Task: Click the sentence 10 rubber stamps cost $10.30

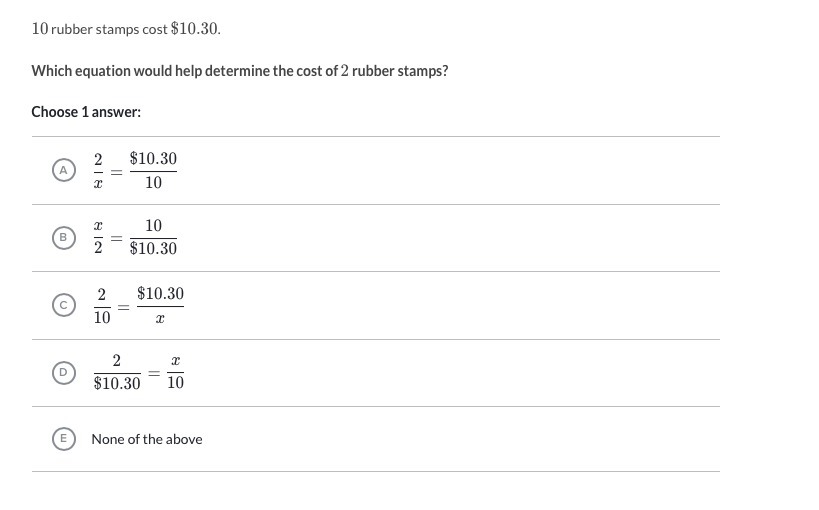Action: click(126, 29)
